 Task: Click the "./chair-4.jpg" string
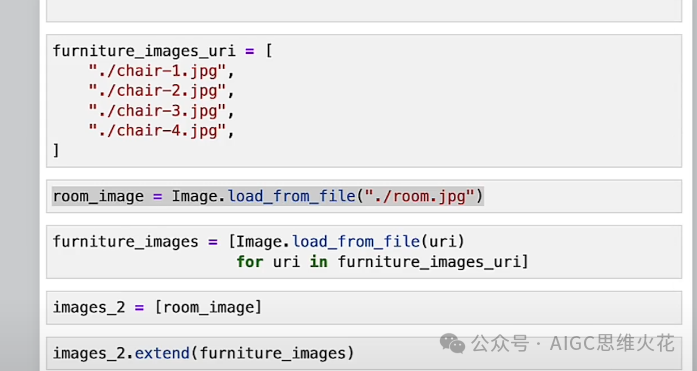pyautogui.click(x=157, y=131)
